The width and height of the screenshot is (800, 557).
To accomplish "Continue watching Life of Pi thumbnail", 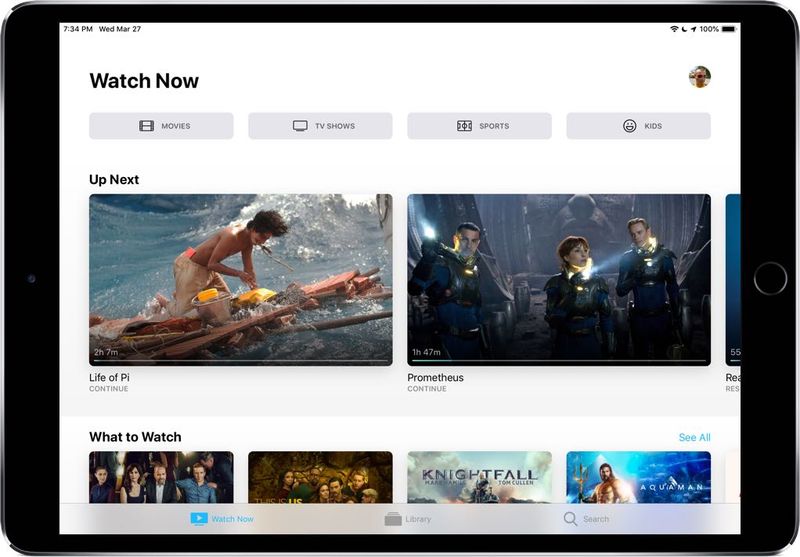I will coord(241,280).
